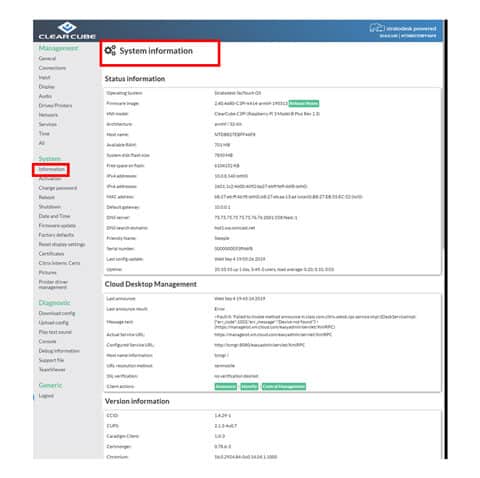Click the Stratodesk powered cloud icon
This screenshot has height=478, width=480.
(x=377, y=28)
